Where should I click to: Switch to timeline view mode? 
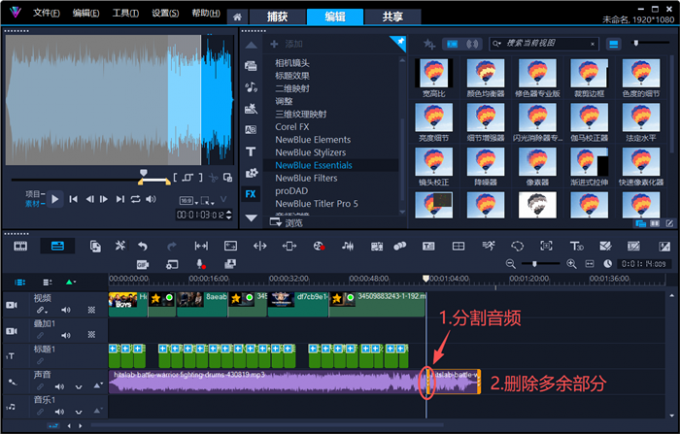tap(57, 246)
